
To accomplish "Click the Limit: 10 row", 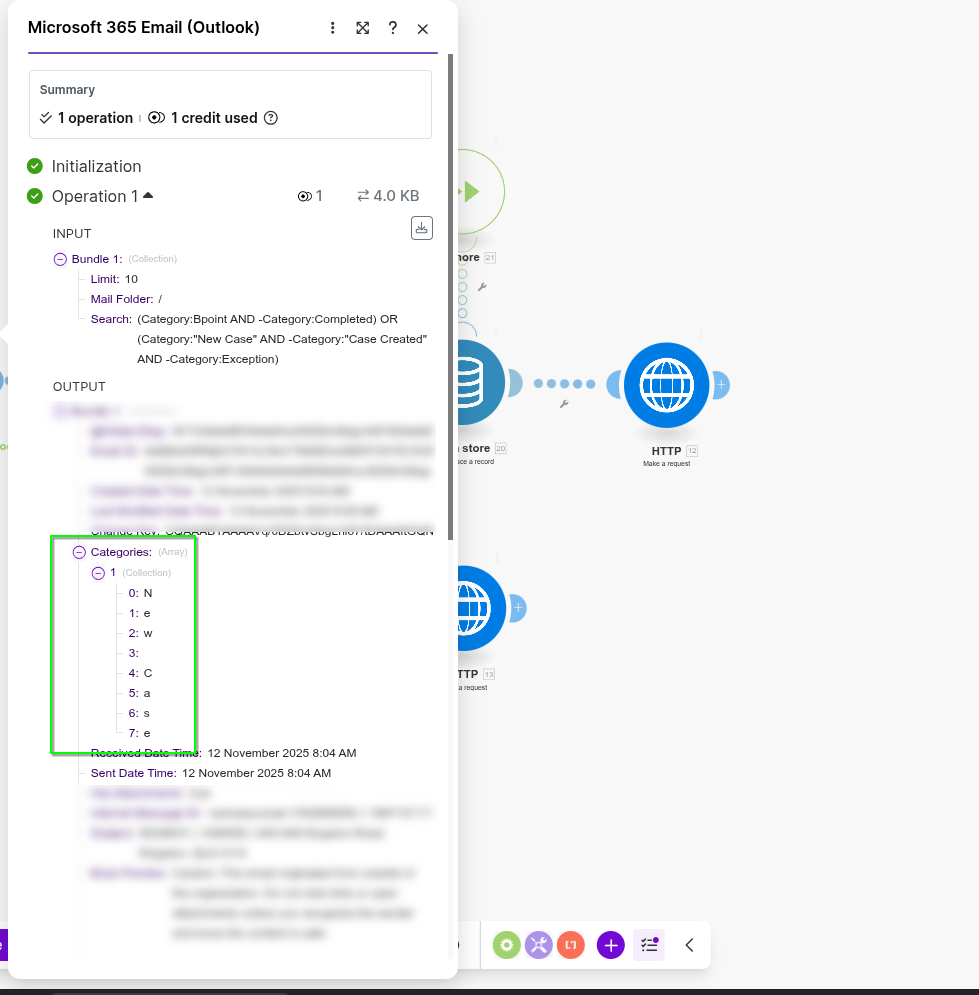I will [x=114, y=279].
